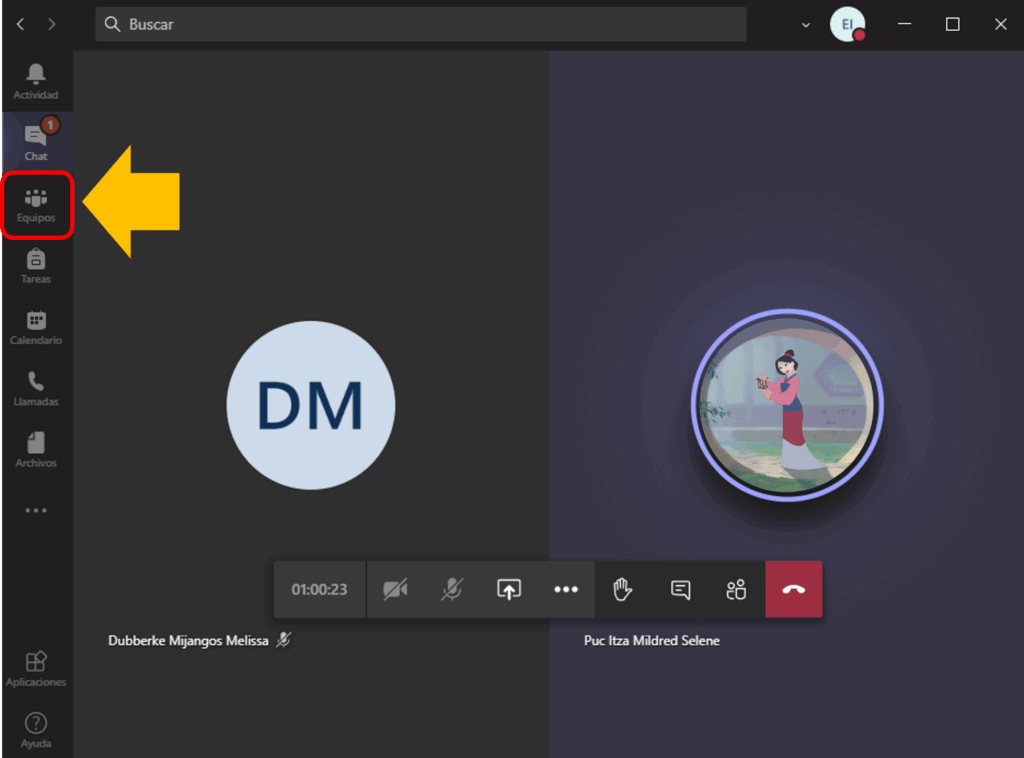Raise your hand in the meeting

(x=623, y=590)
